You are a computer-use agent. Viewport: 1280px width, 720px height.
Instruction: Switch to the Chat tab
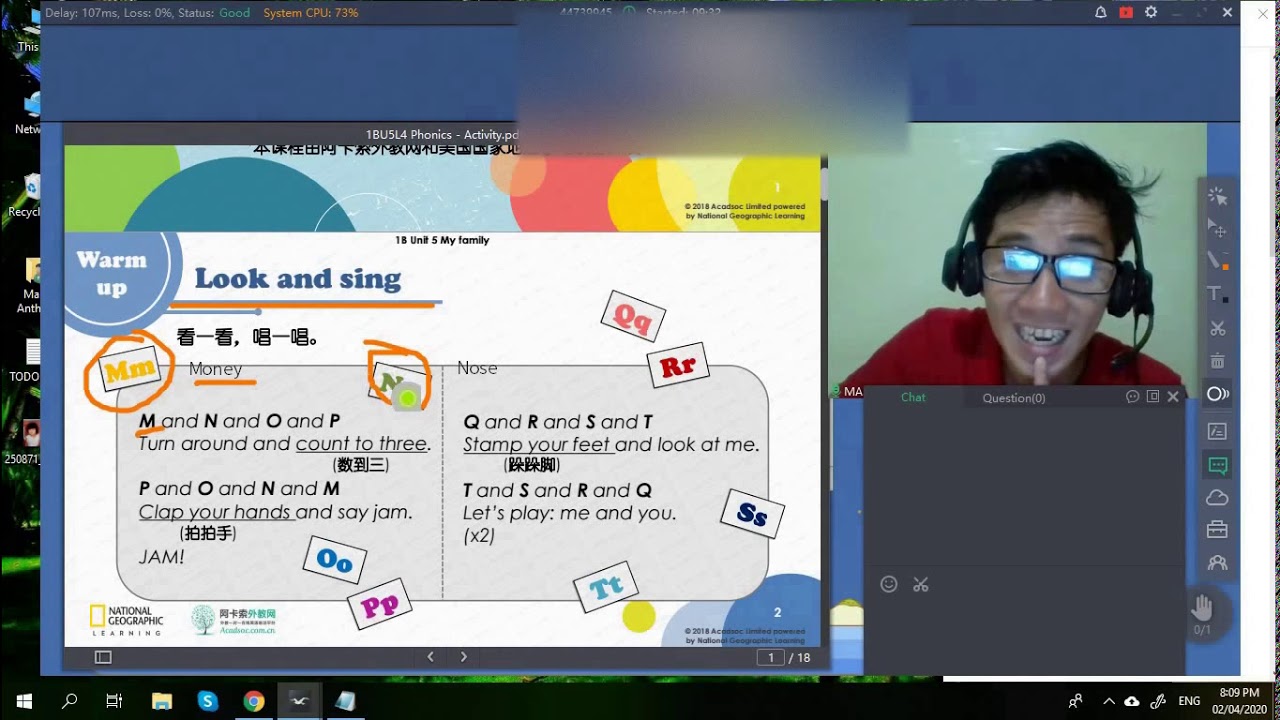tap(913, 397)
